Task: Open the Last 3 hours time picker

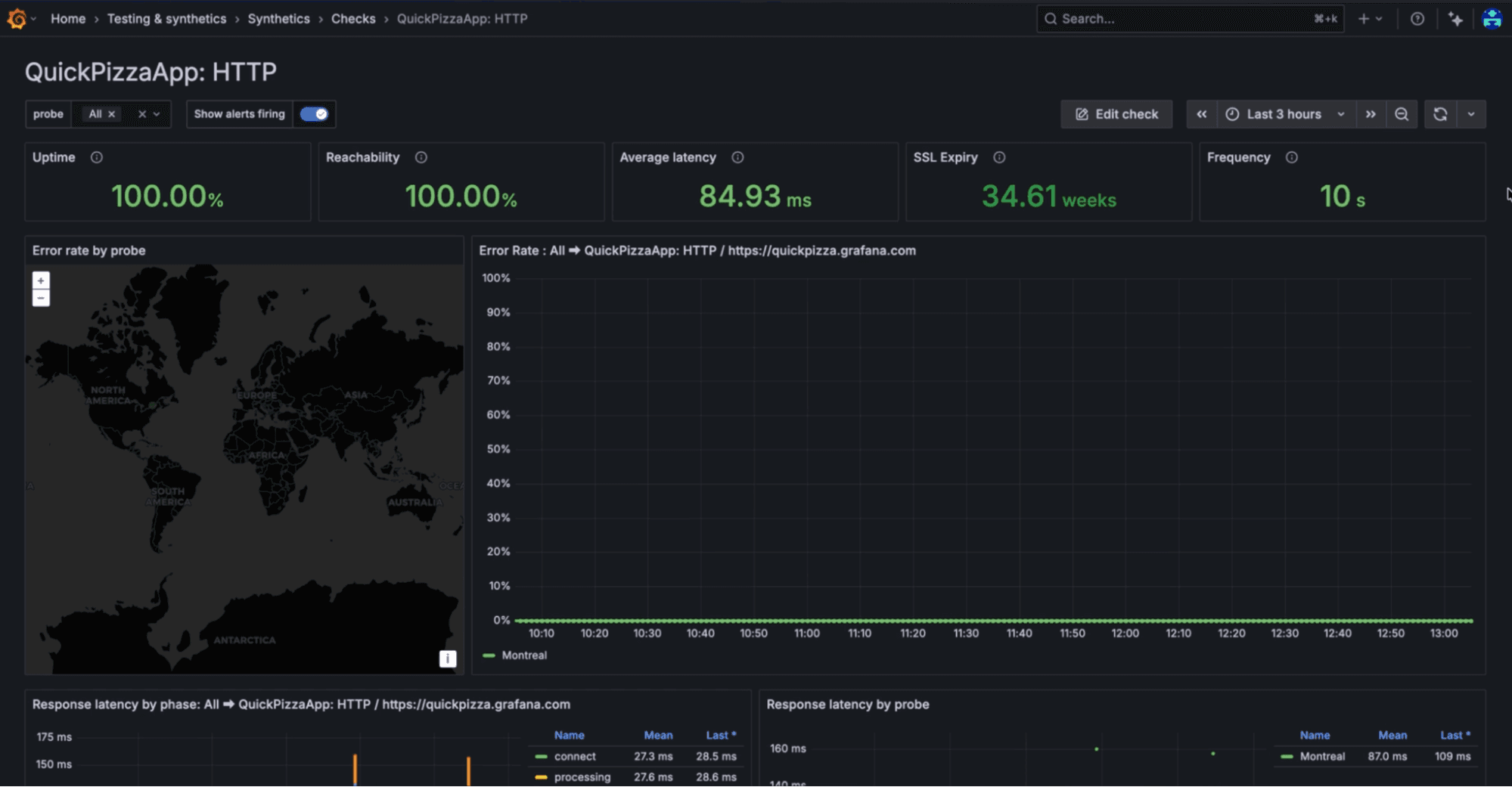Action: (1286, 114)
